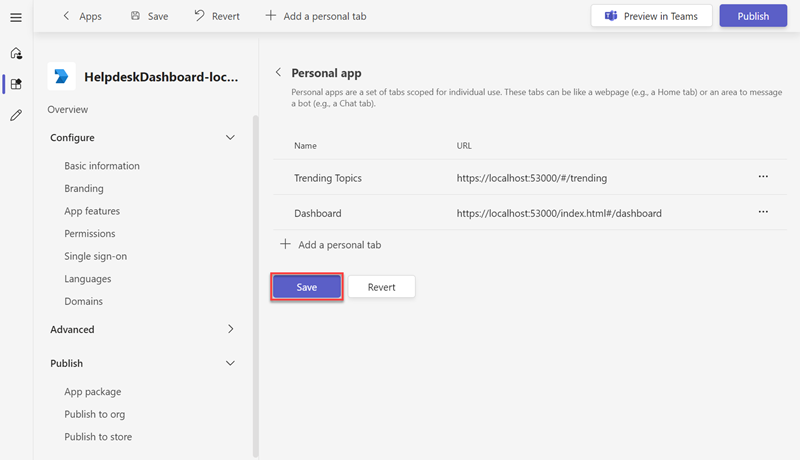Click the Publish section label in sidebar
This screenshot has width=800, height=460.
click(x=66, y=363)
